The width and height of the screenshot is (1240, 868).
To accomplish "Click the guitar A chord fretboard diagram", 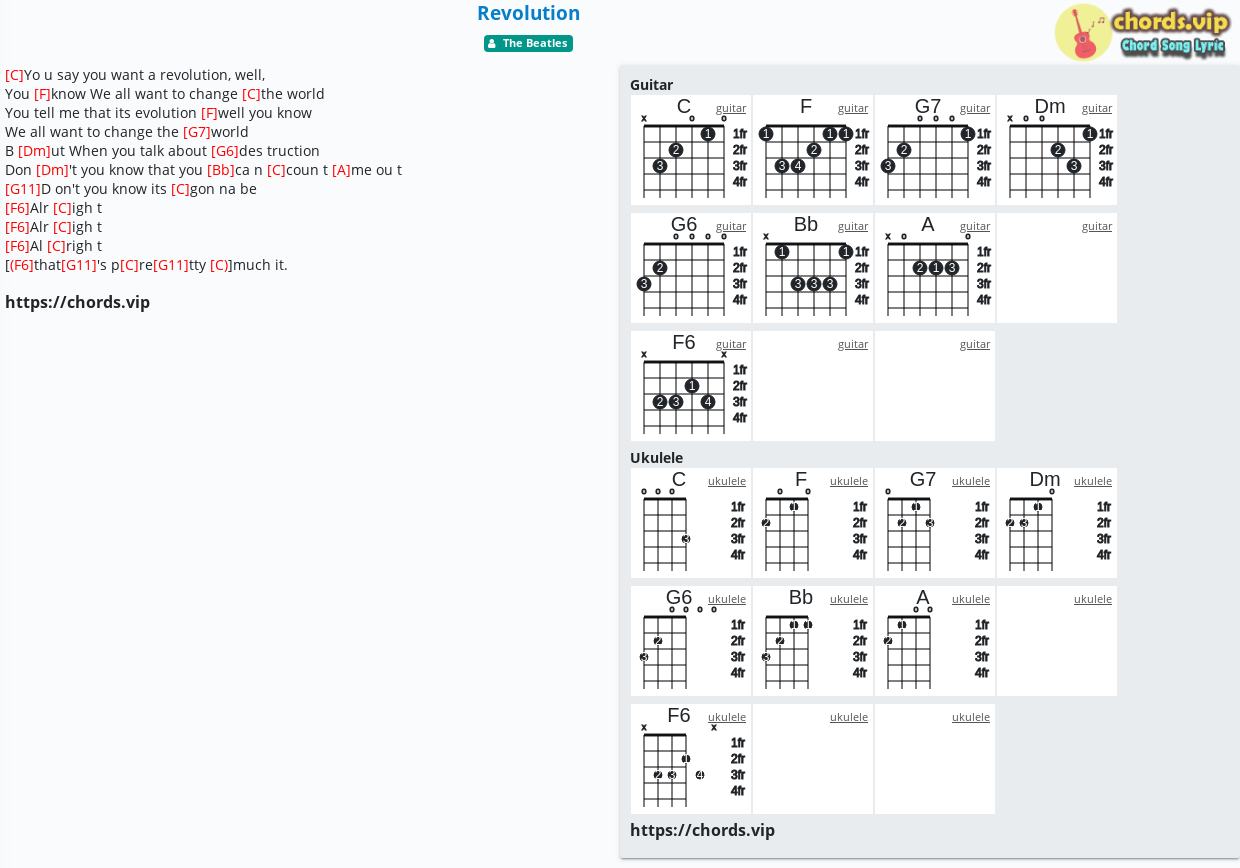I will point(935,268).
